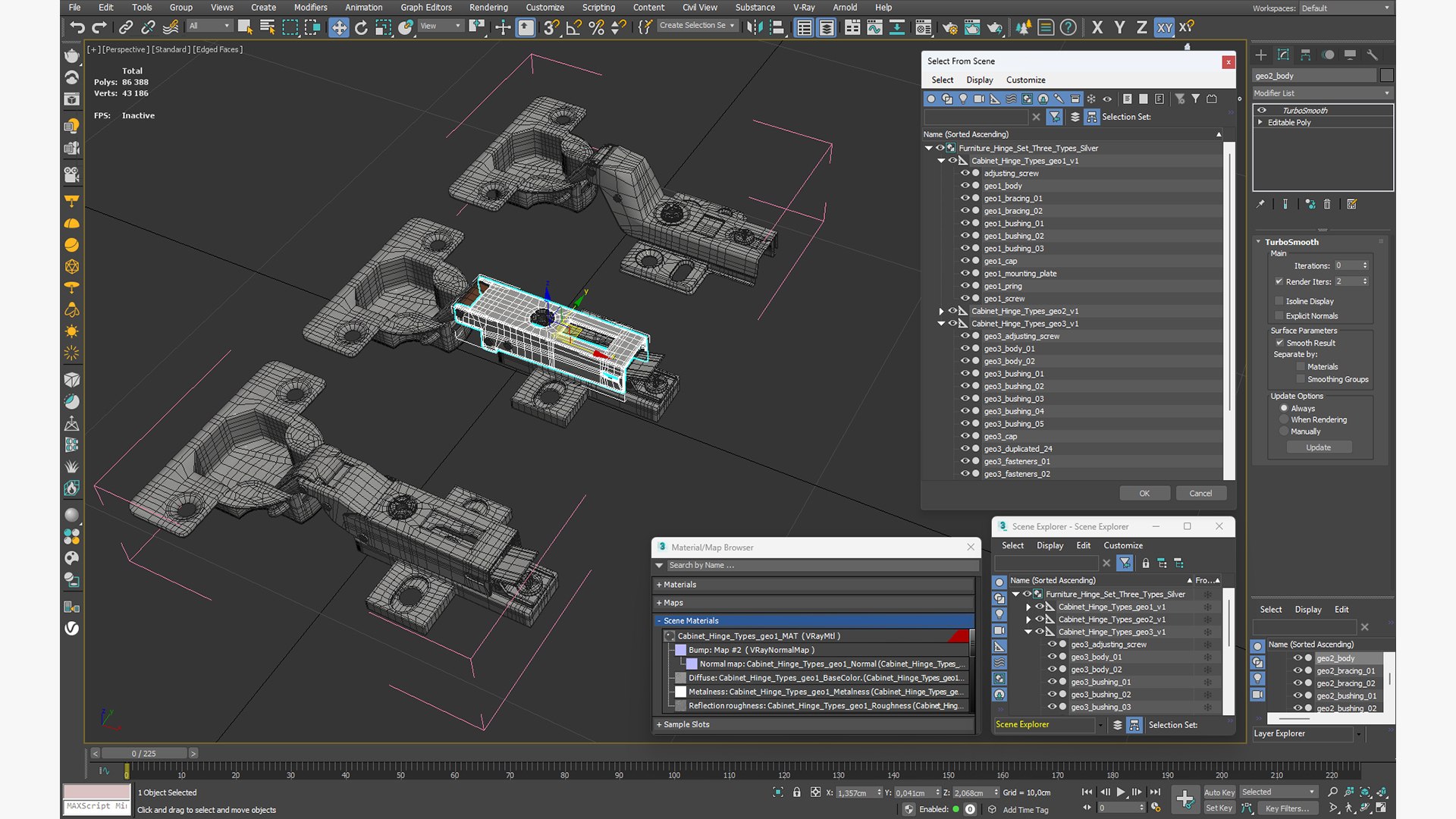Viewport: 1456px width, 819px height.
Task: Select the Manually update option
Action: [x=1284, y=431]
